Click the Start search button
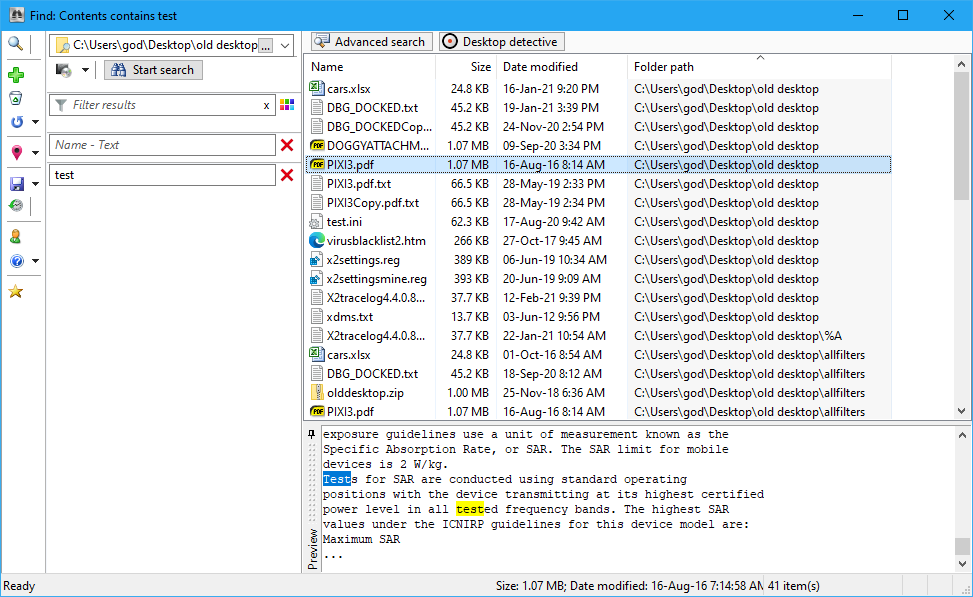Screen dimensions: 973x597 pos(153,70)
